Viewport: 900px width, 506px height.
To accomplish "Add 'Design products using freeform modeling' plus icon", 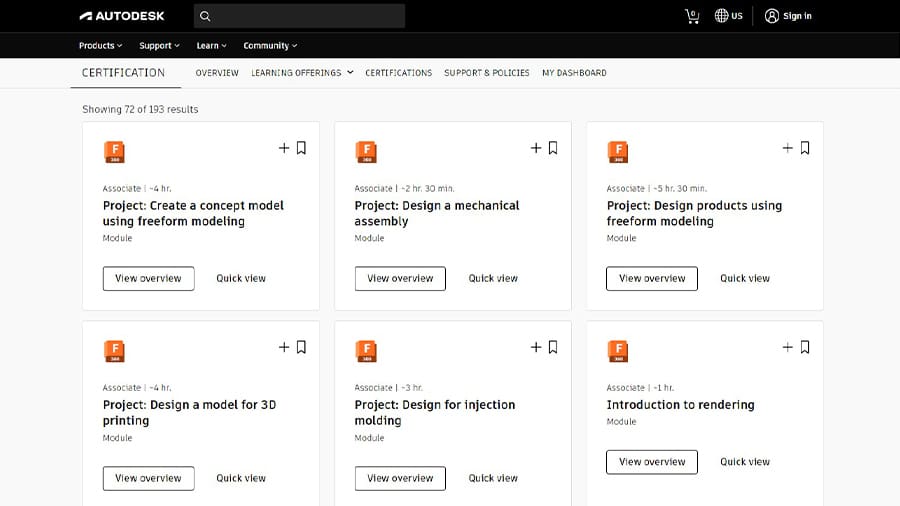I will [788, 148].
